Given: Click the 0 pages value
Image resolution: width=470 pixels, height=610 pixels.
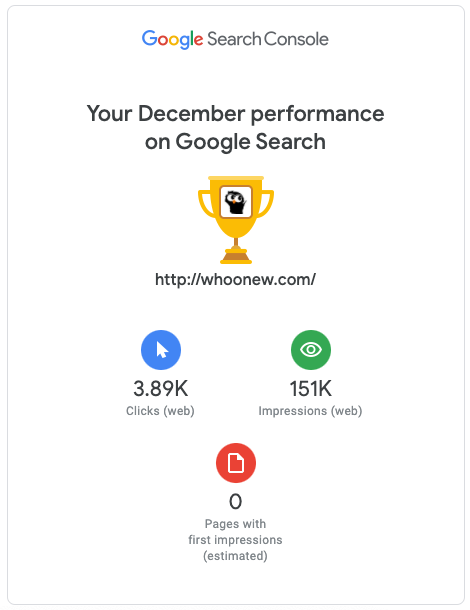Looking at the screenshot, I should pyautogui.click(x=235, y=501).
